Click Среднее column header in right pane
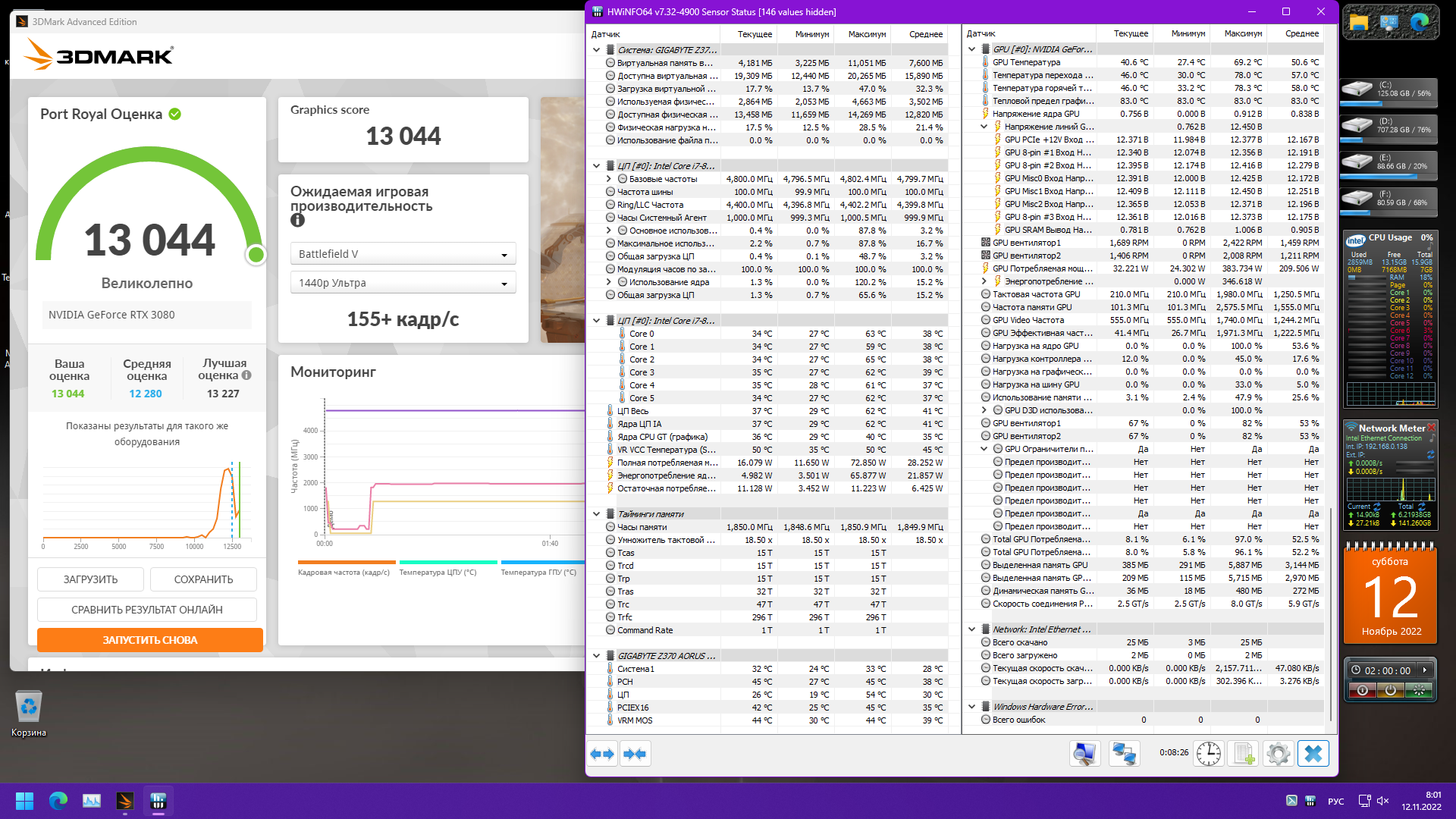Screen dimensions: 1456x819 (1301, 33)
